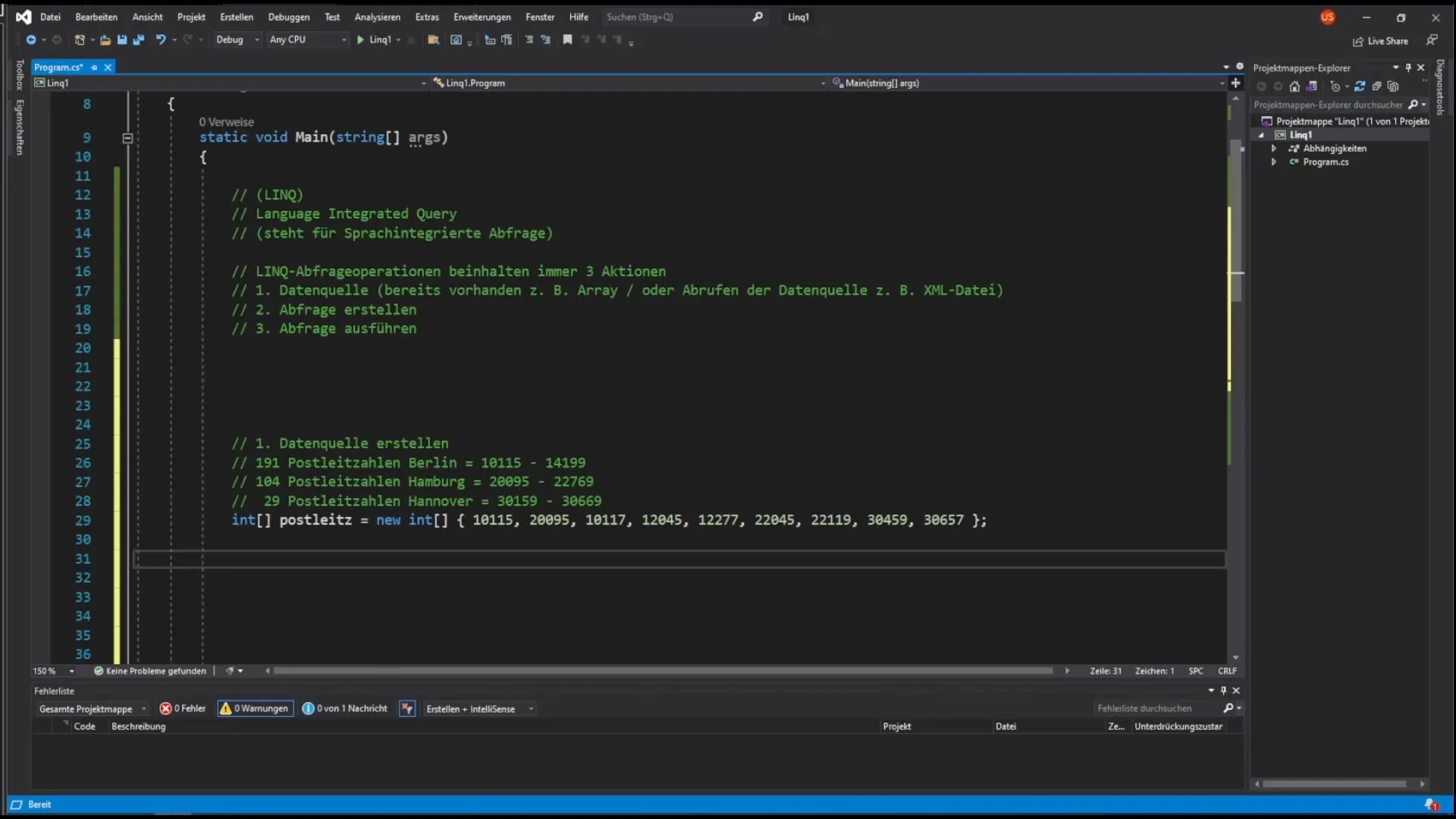The height and width of the screenshot is (819, 1456).
Task: Click Show All Files icon in explorer
Action: pyautogui.click(x=1393, y=86)
